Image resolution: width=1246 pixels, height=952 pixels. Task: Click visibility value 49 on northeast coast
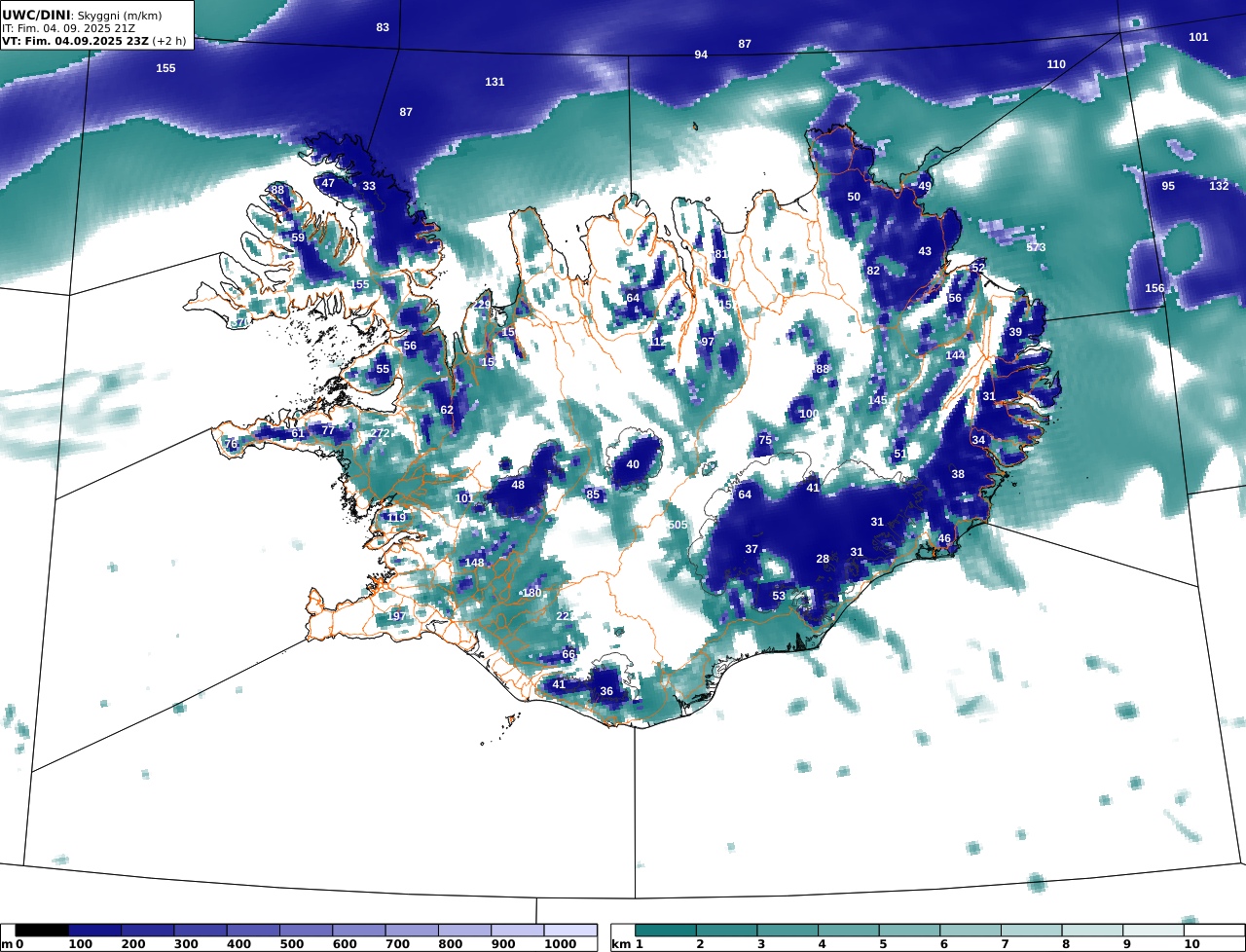[x=925, y=186]
